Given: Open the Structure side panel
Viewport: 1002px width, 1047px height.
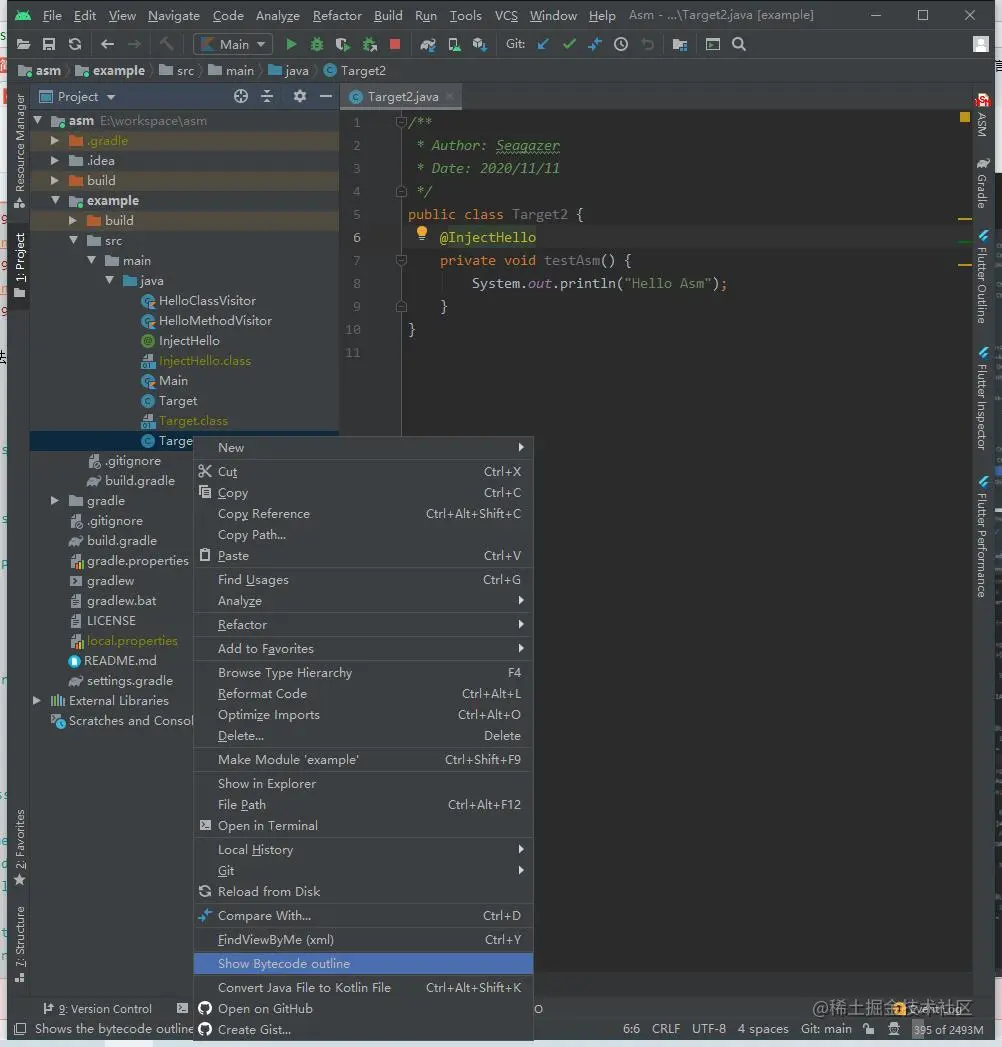Looking at the screenshot, I should click(19, 944).
